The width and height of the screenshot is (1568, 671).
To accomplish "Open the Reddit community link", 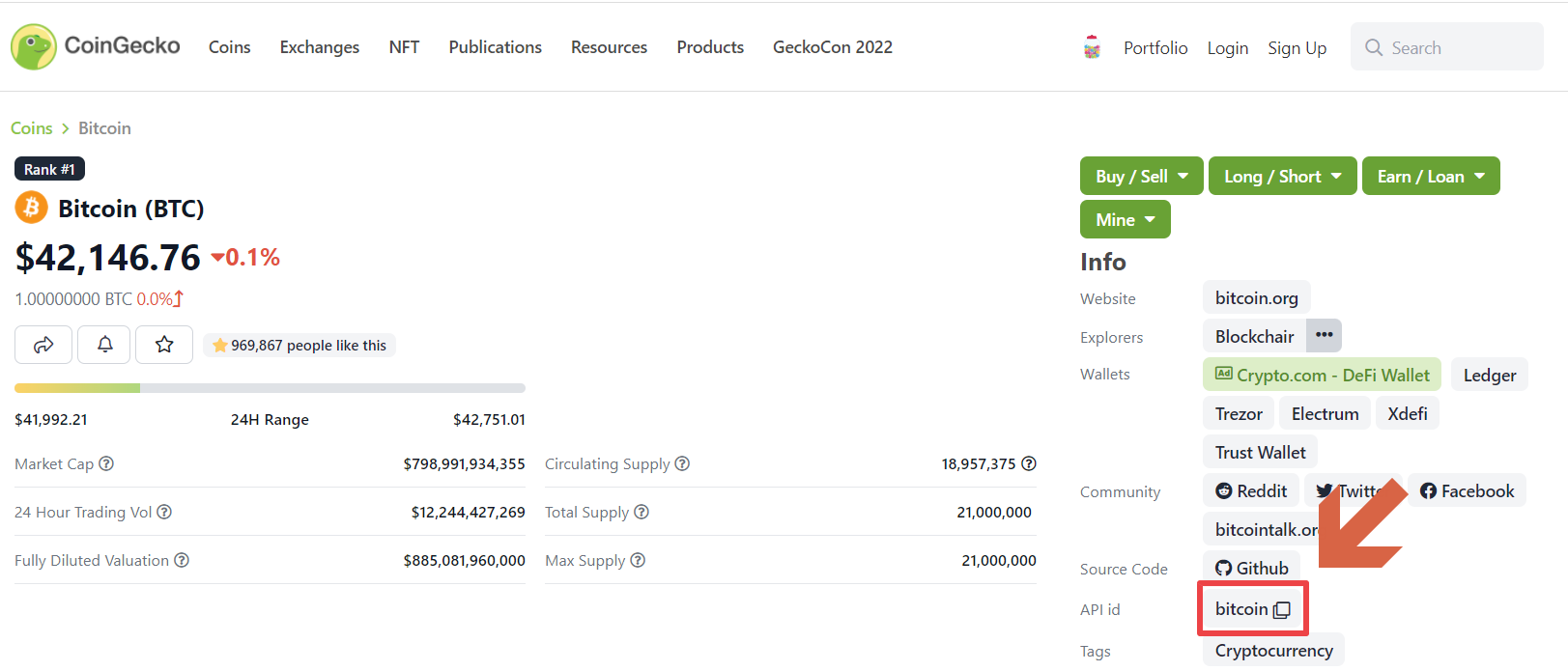I will coord(1251,490).
